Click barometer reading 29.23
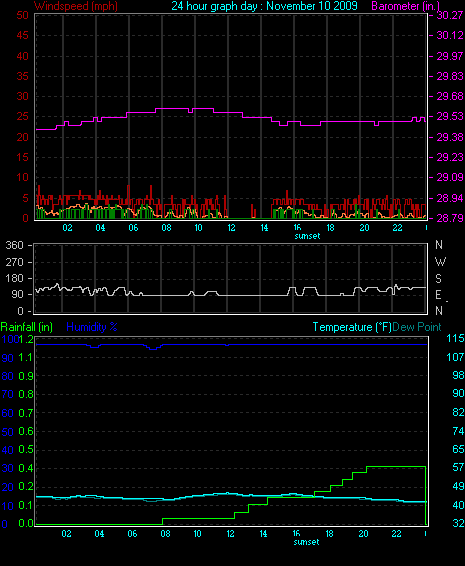The width and height of the screenshot is (465, 566). coord(450,157)
